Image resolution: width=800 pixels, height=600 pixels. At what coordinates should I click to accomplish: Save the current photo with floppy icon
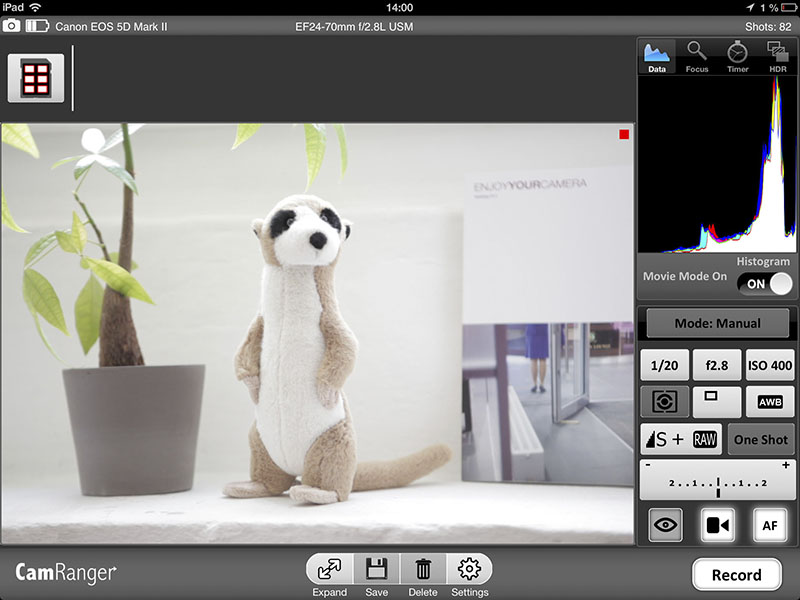[x=377, y=570]
